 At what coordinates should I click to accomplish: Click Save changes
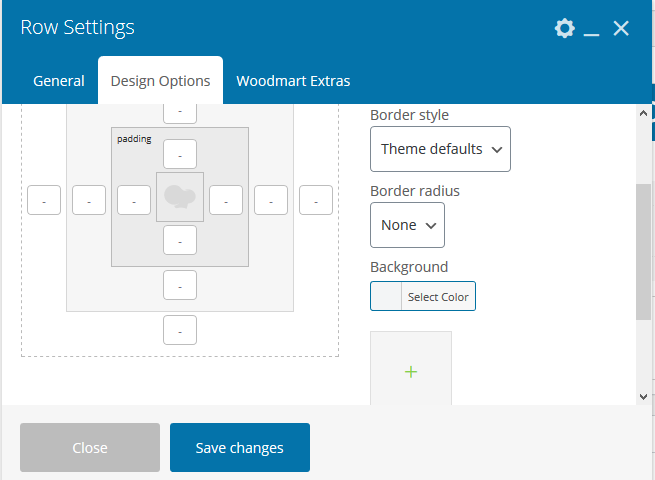tap(240, 447)
